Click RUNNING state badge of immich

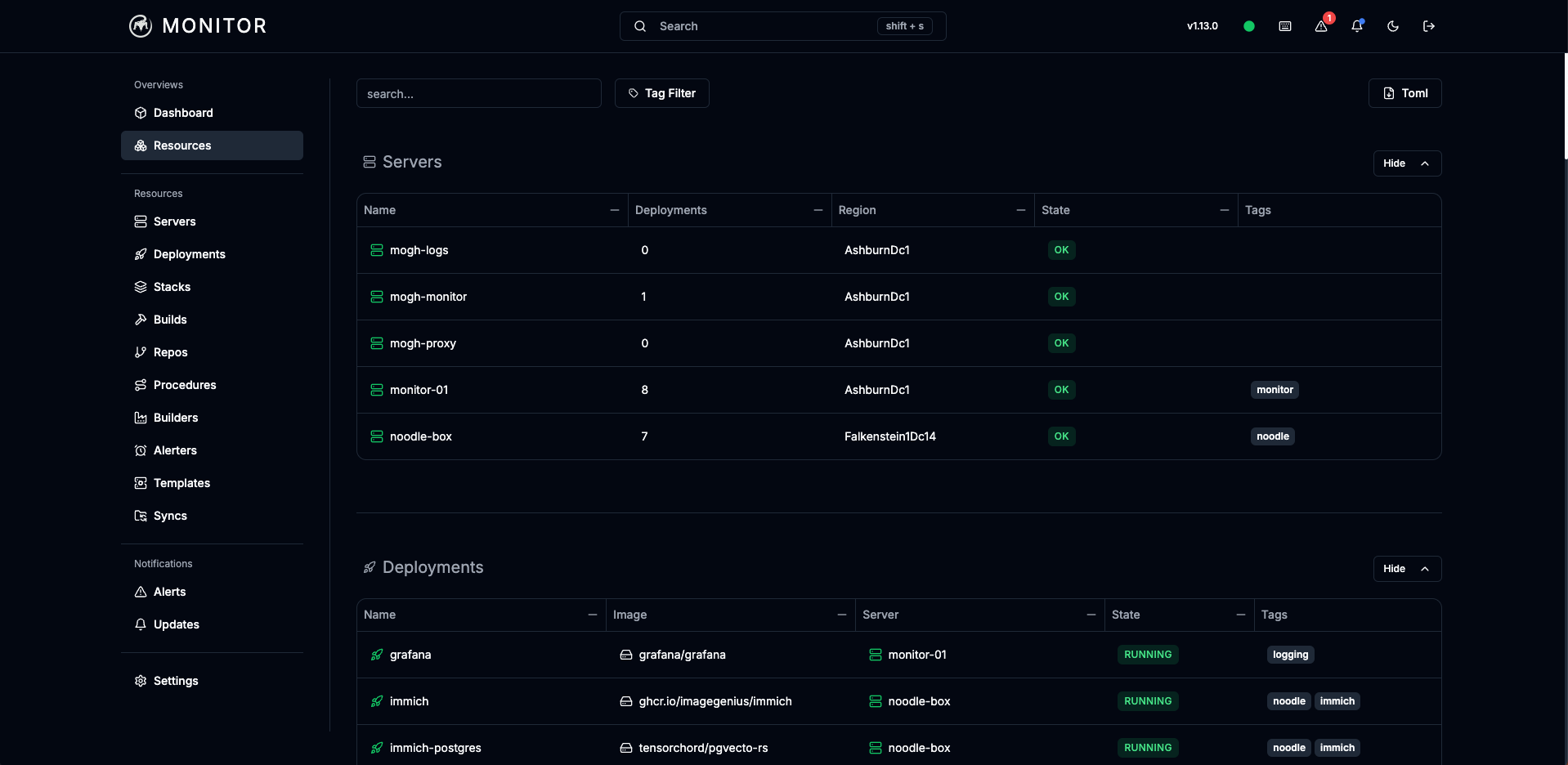pyautogui.click(x=1148, y=701)
